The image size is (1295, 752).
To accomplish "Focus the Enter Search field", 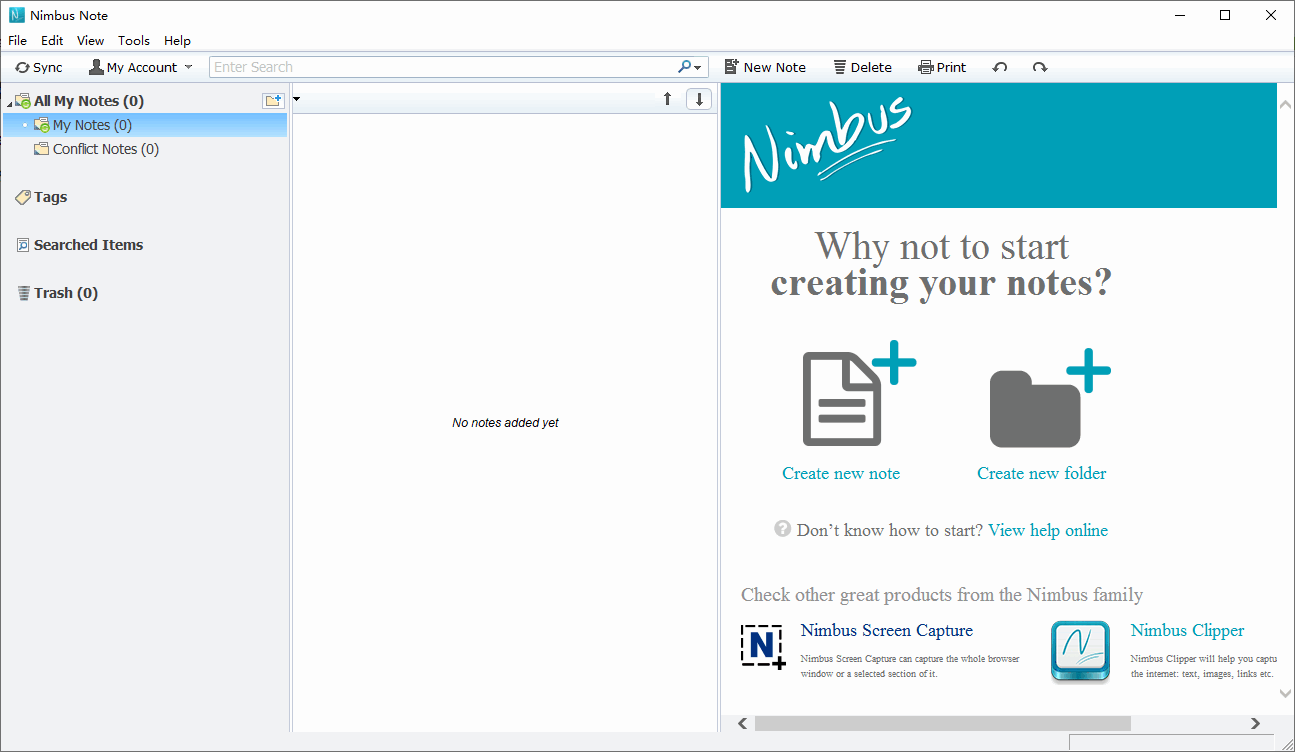I will pos(443,67).
